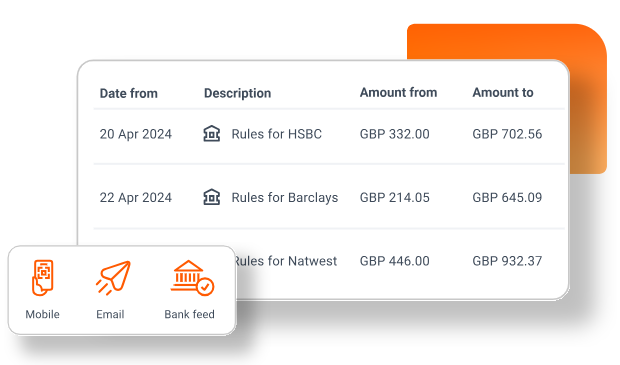Open the Rules for Barclays entry

pyautogui.click(x=285, y=198)
